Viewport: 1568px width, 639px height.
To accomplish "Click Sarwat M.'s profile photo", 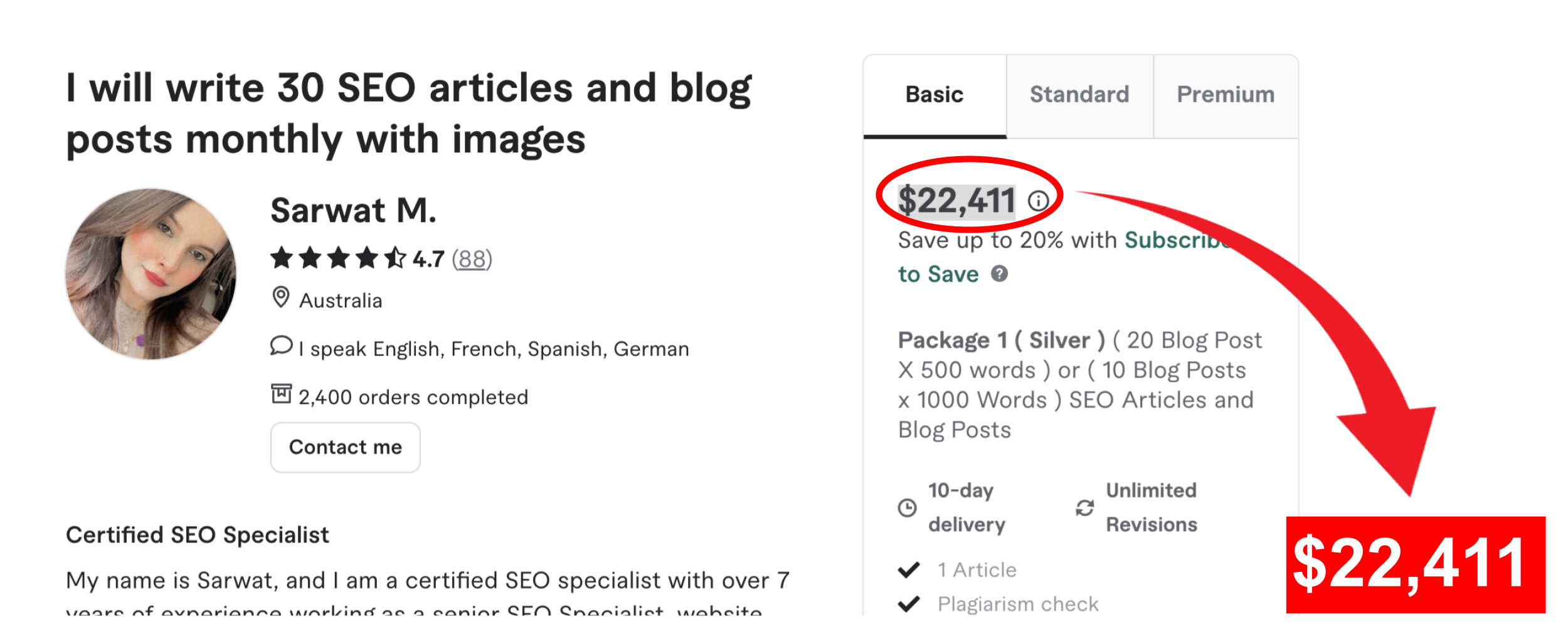I will click(151, 274).
